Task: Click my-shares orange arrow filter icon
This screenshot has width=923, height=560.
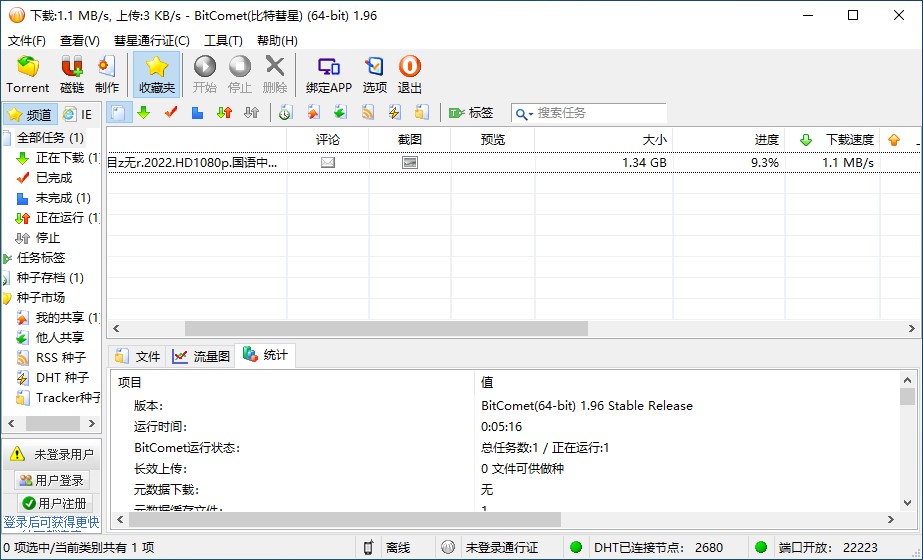Action: tap(313, 112)
